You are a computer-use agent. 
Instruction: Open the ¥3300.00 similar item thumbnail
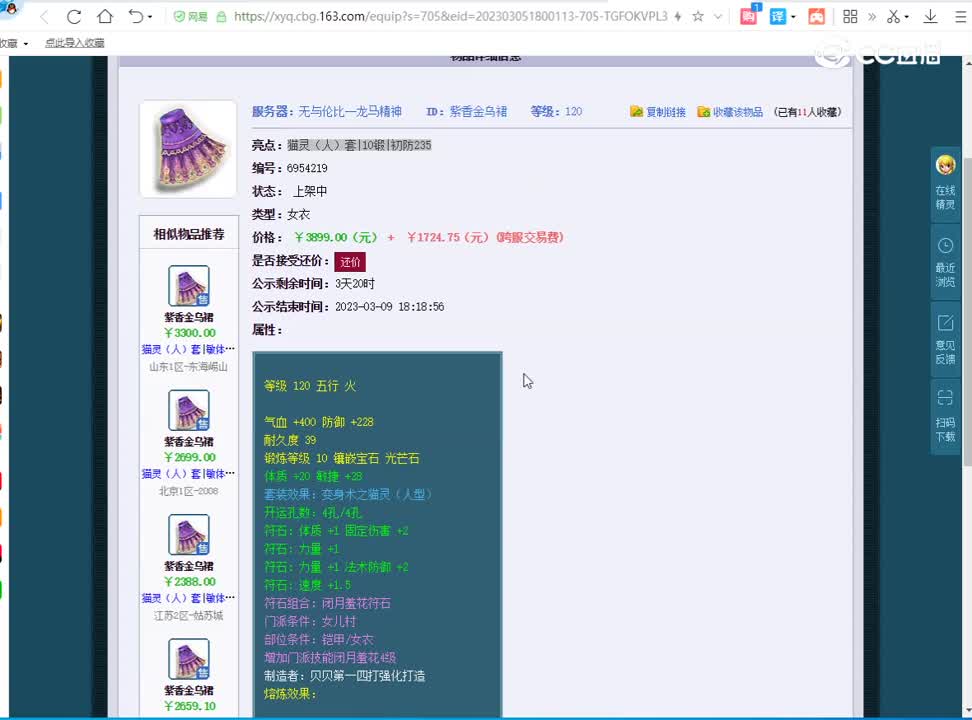click(x=188, y=286)
